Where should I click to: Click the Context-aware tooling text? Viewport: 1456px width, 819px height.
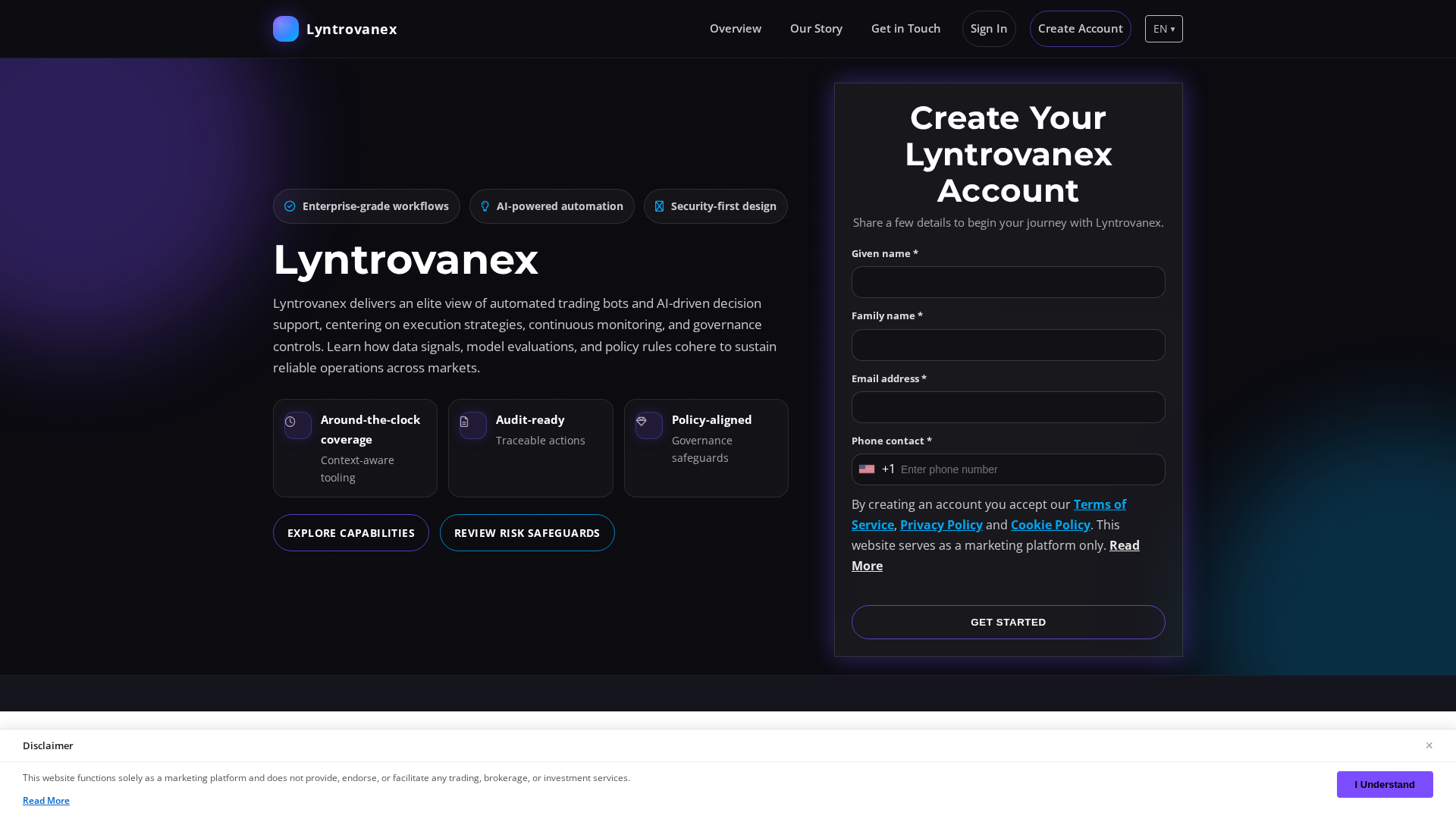coord(357,469)
